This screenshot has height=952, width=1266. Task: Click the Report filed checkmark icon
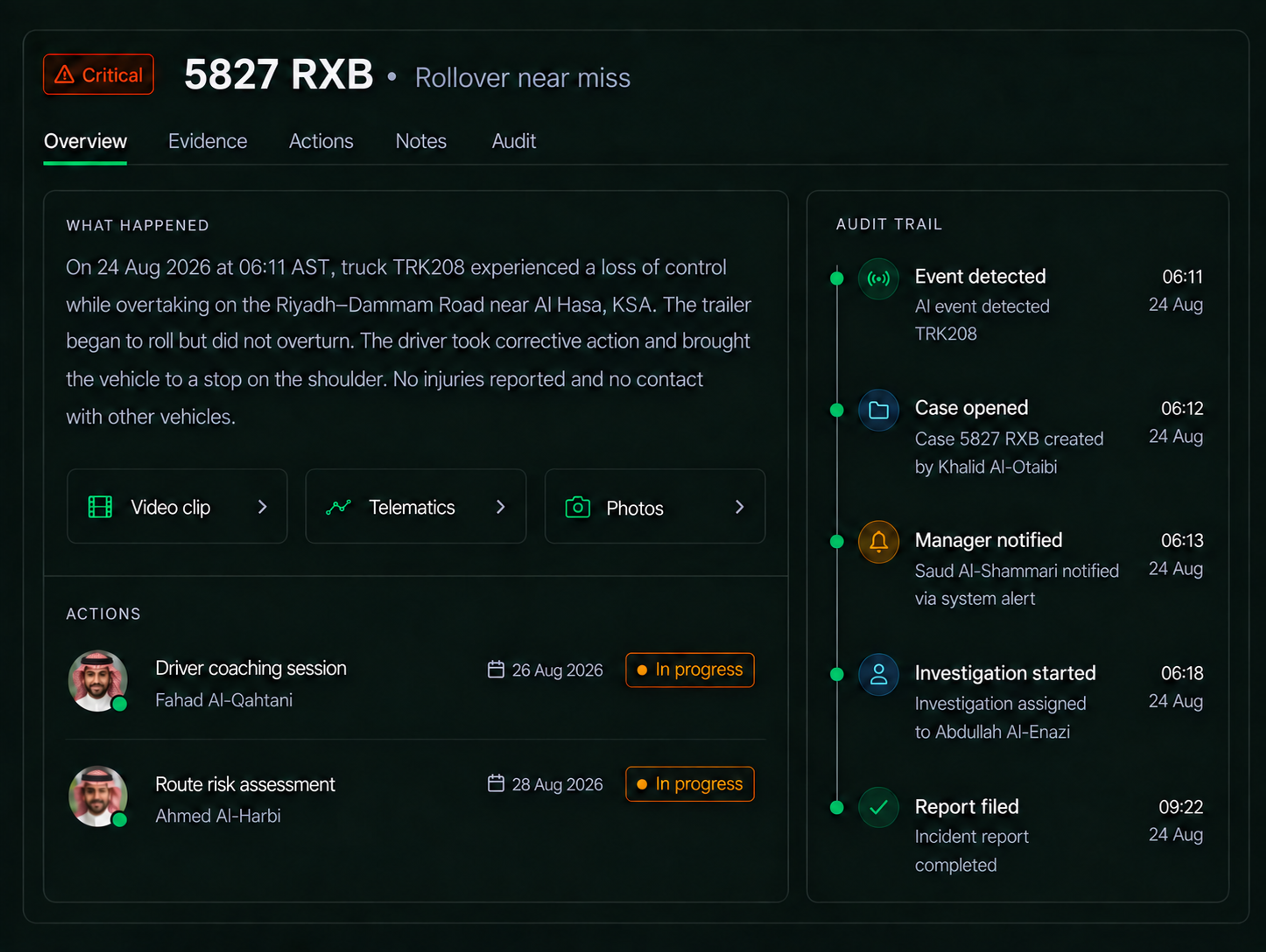tap(878, 807)
